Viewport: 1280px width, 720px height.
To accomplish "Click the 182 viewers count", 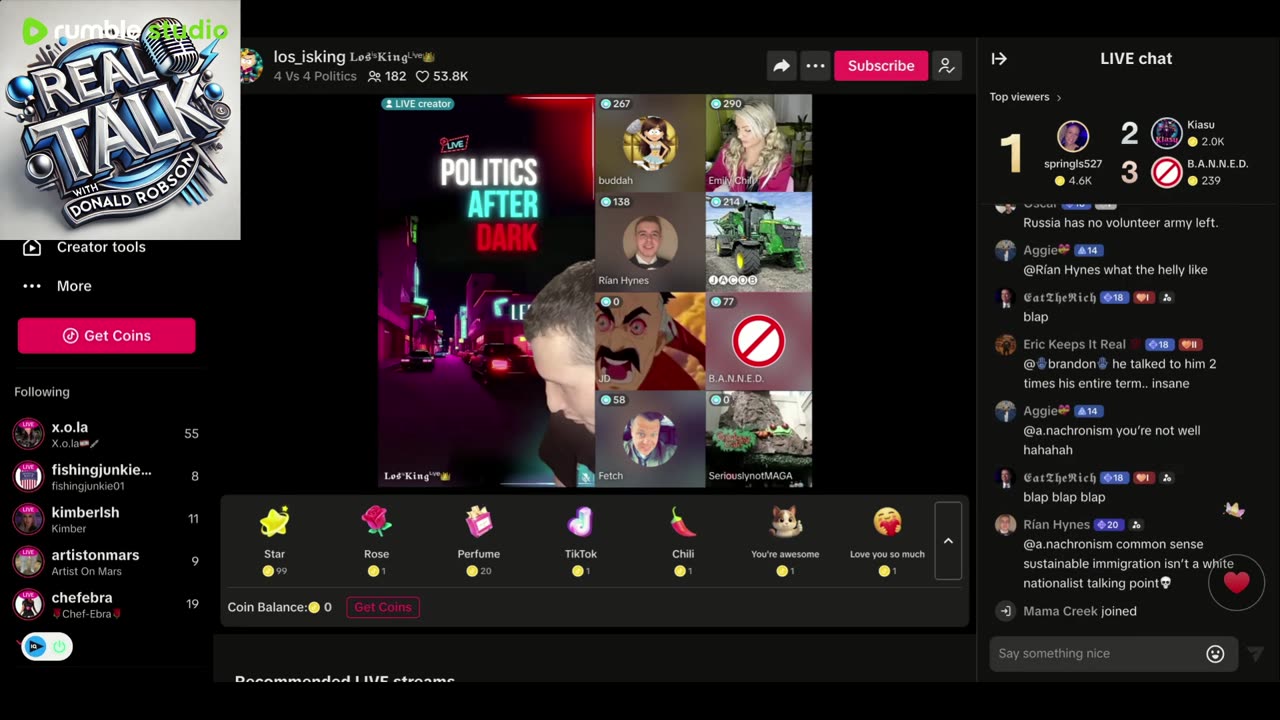I will tap(387, 76).
